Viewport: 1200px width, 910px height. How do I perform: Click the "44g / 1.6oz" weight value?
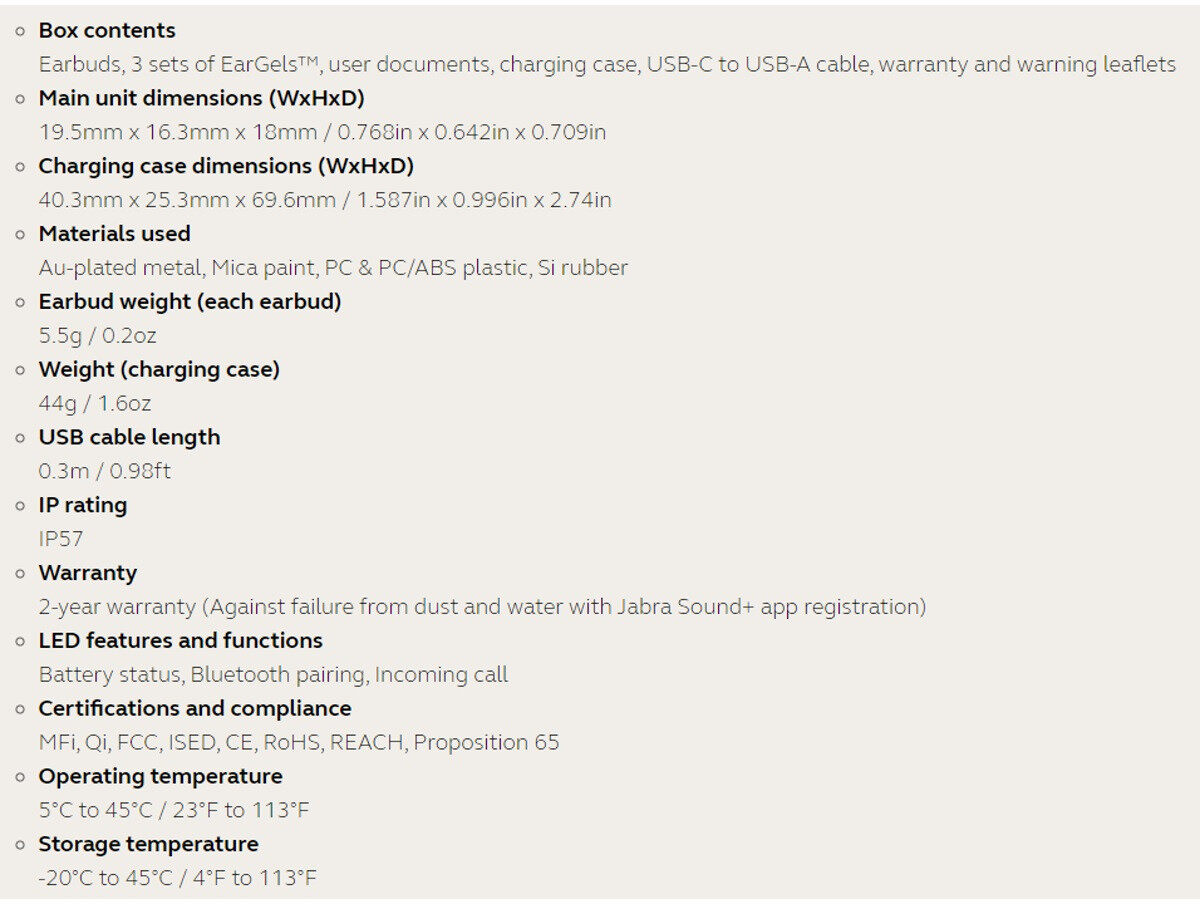tap(95, 404)
